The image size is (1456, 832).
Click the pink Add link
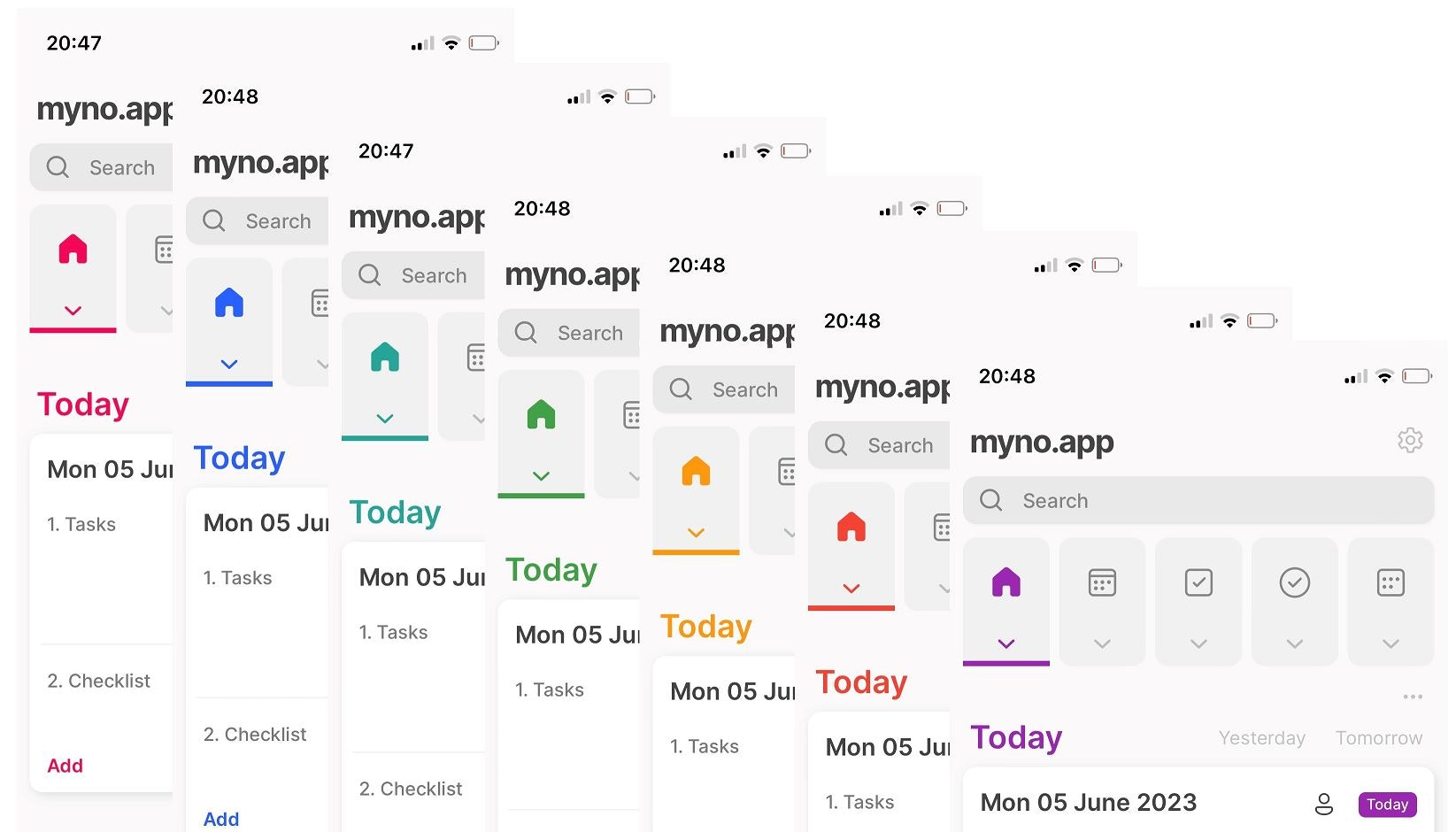click(65, 766)
